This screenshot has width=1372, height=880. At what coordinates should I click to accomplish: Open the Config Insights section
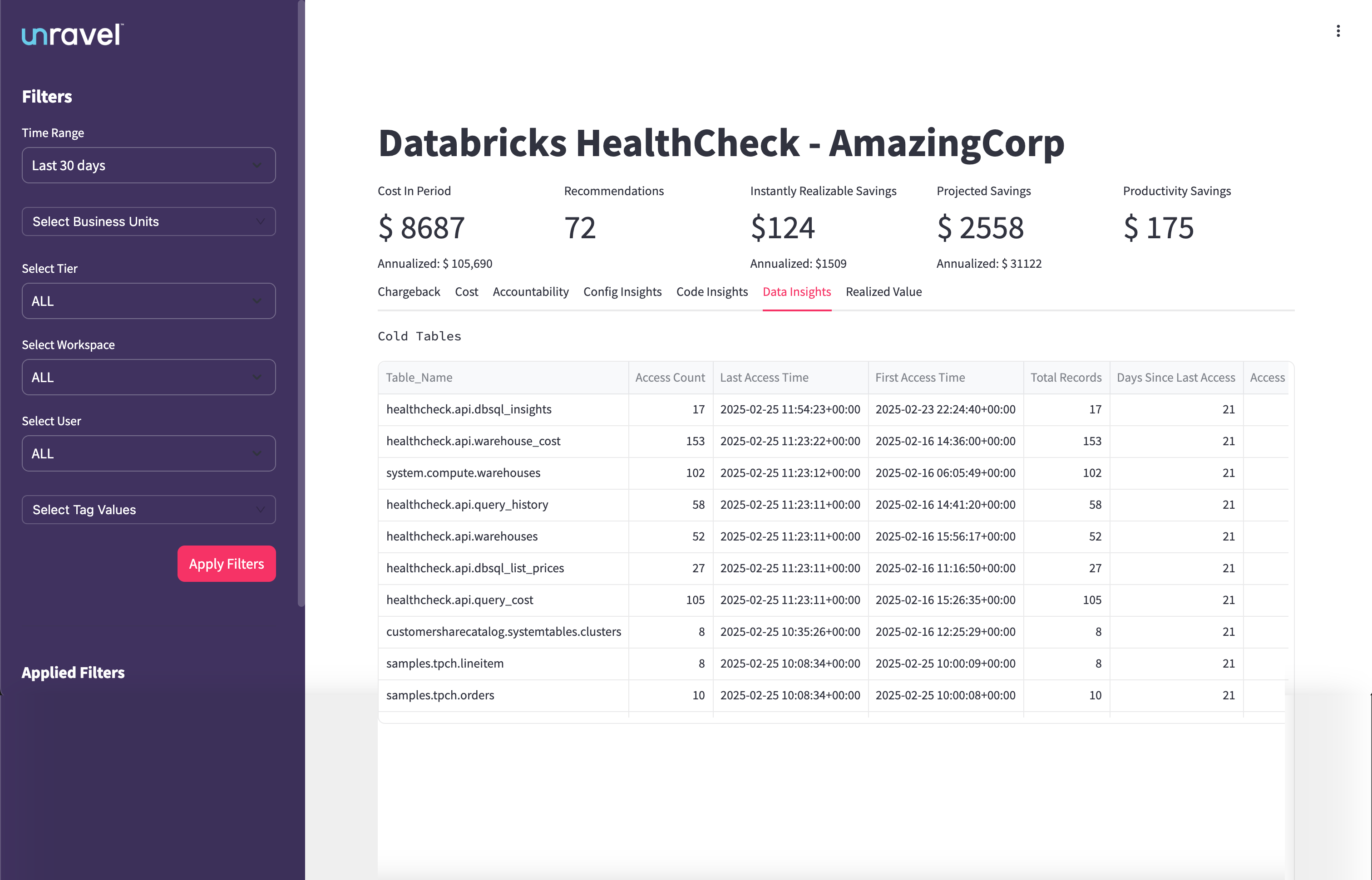pyautogui.click(x=622, y=291)
